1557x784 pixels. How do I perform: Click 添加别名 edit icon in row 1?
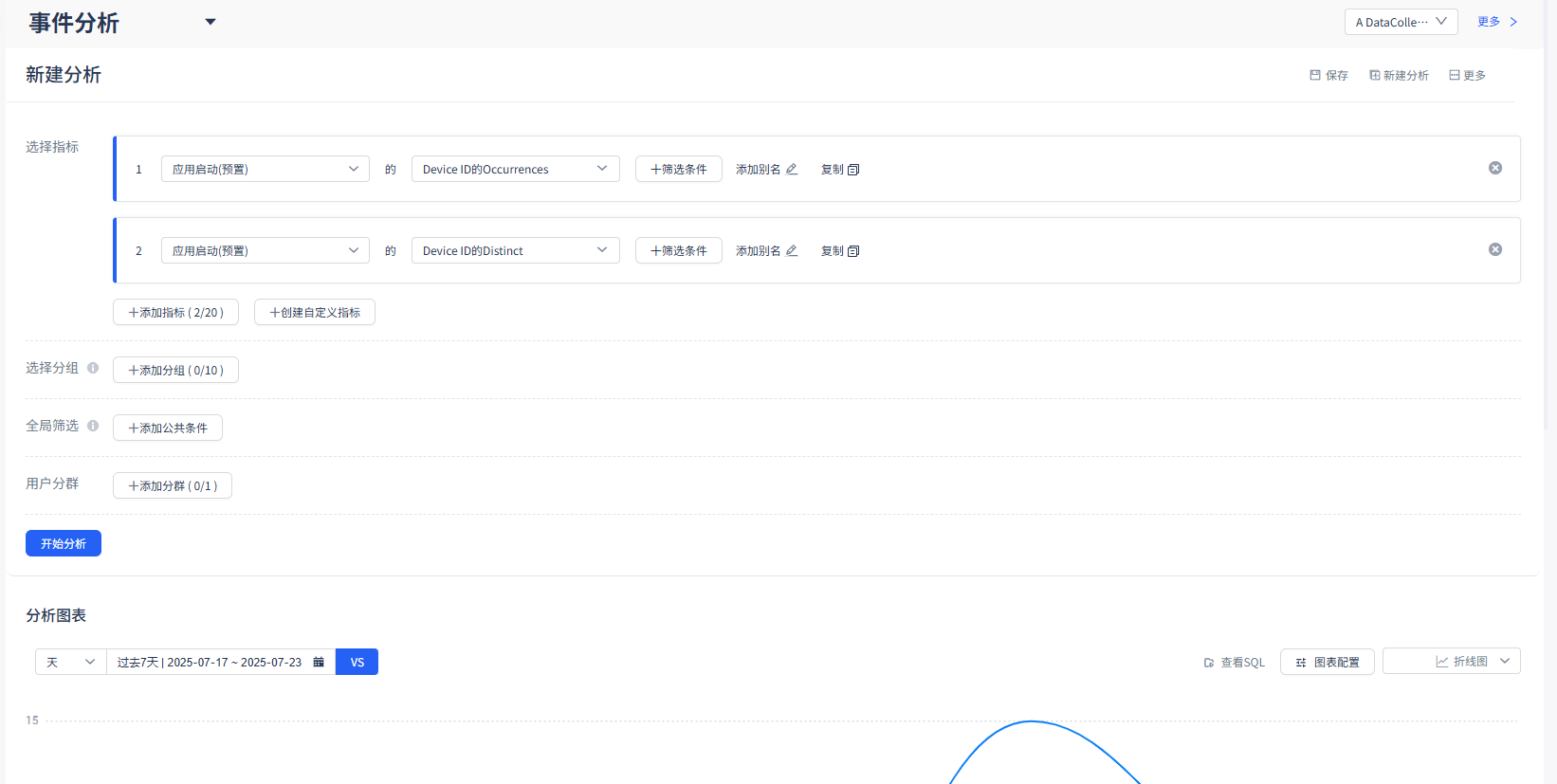(x=792, y=170)
